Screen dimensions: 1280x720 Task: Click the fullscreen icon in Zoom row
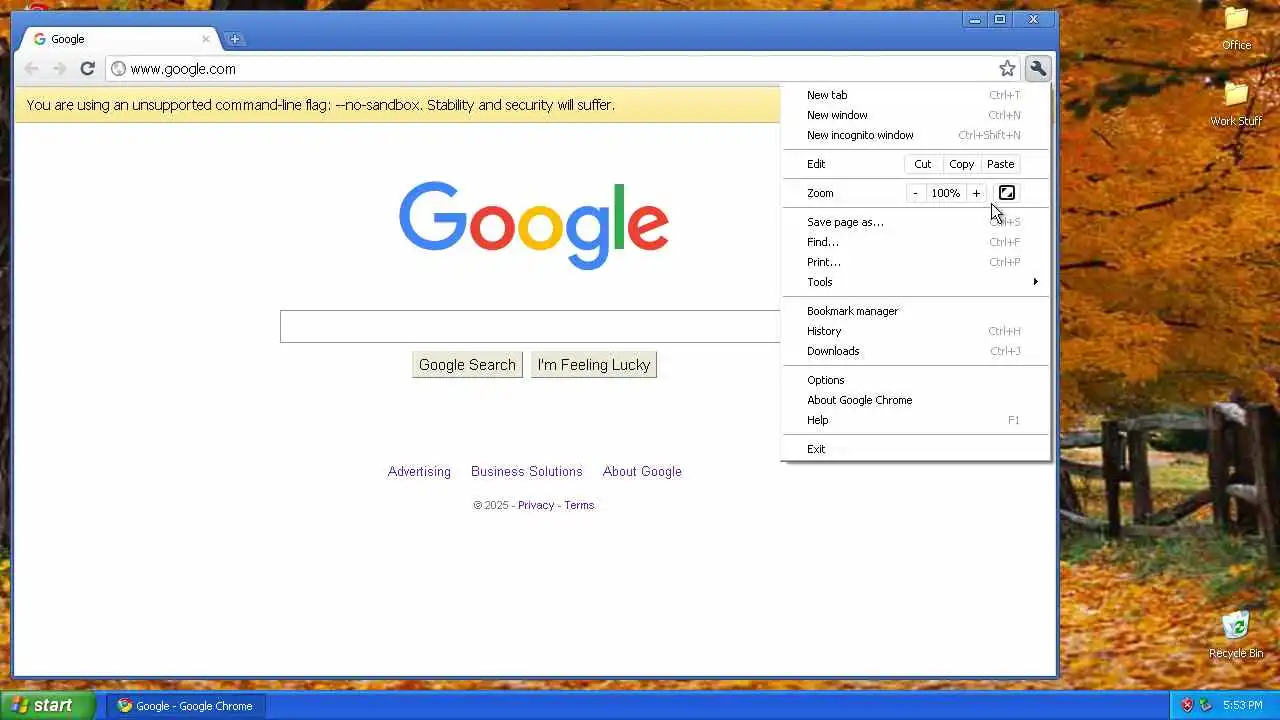click(1007, 193)
